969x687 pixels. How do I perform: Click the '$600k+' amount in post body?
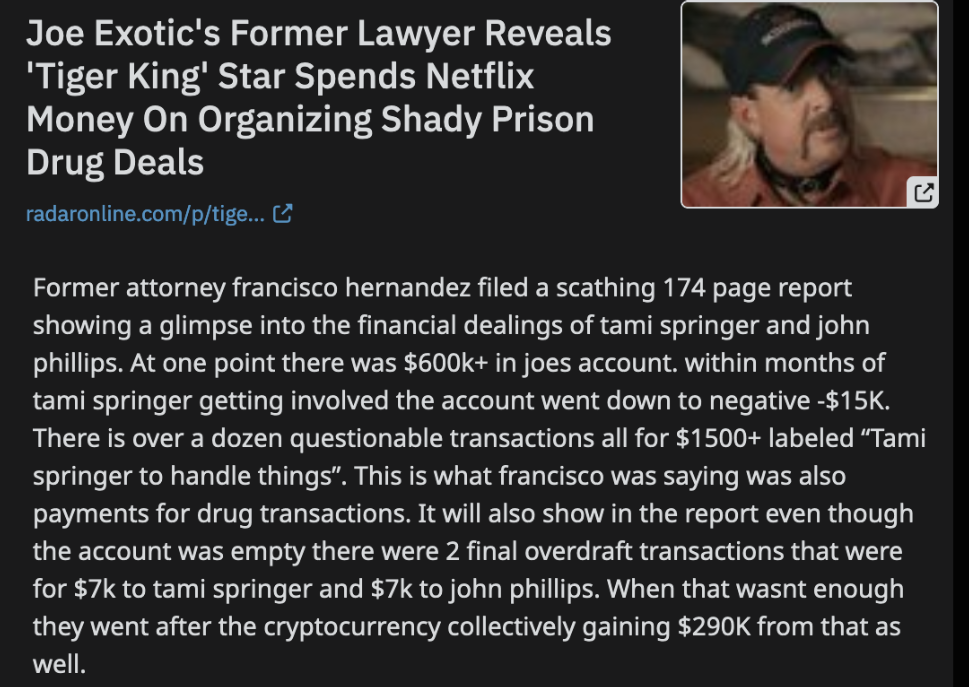pos(445,363)
